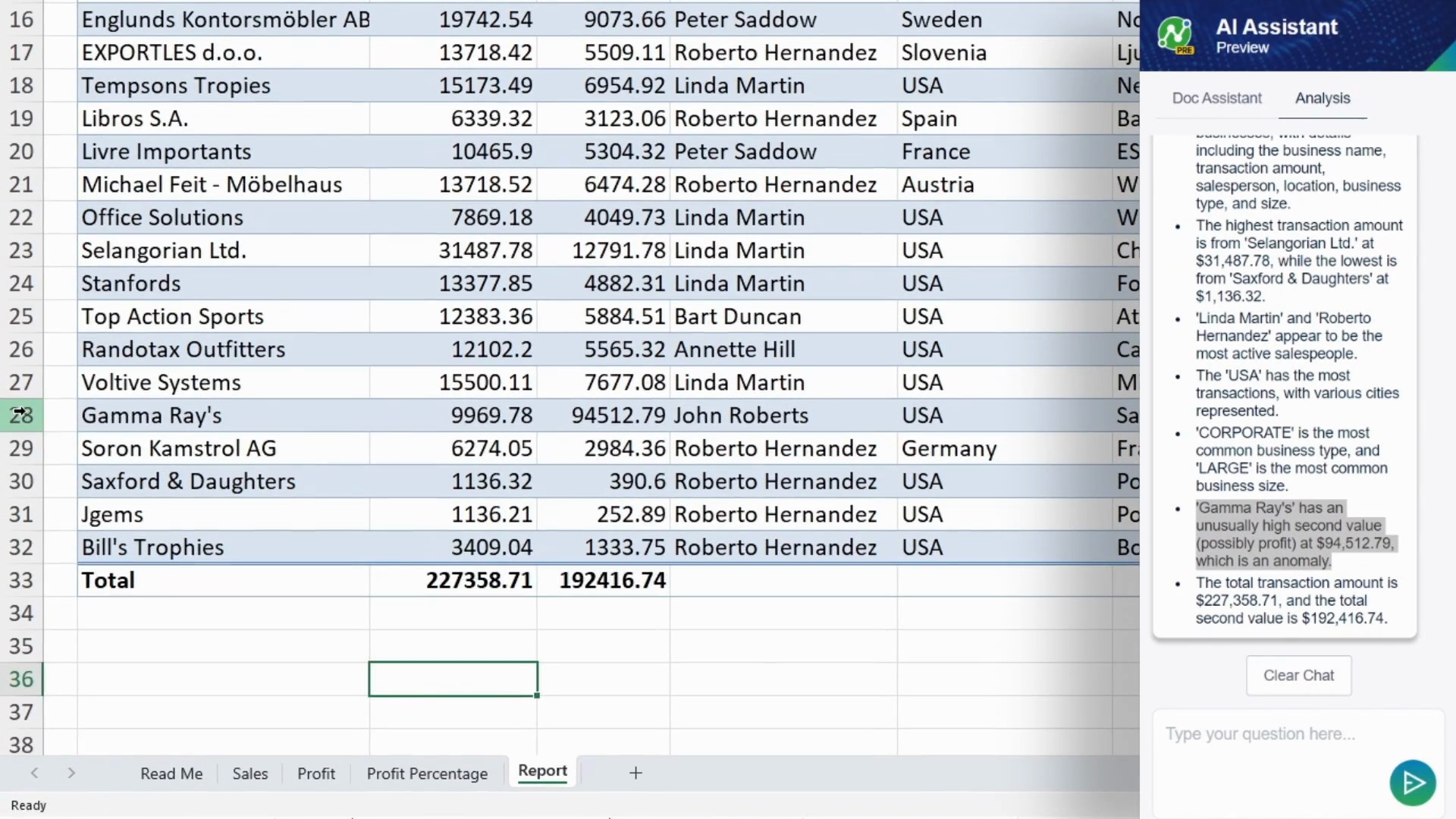Switch to the Sales sheet

[x=249, y=773]
